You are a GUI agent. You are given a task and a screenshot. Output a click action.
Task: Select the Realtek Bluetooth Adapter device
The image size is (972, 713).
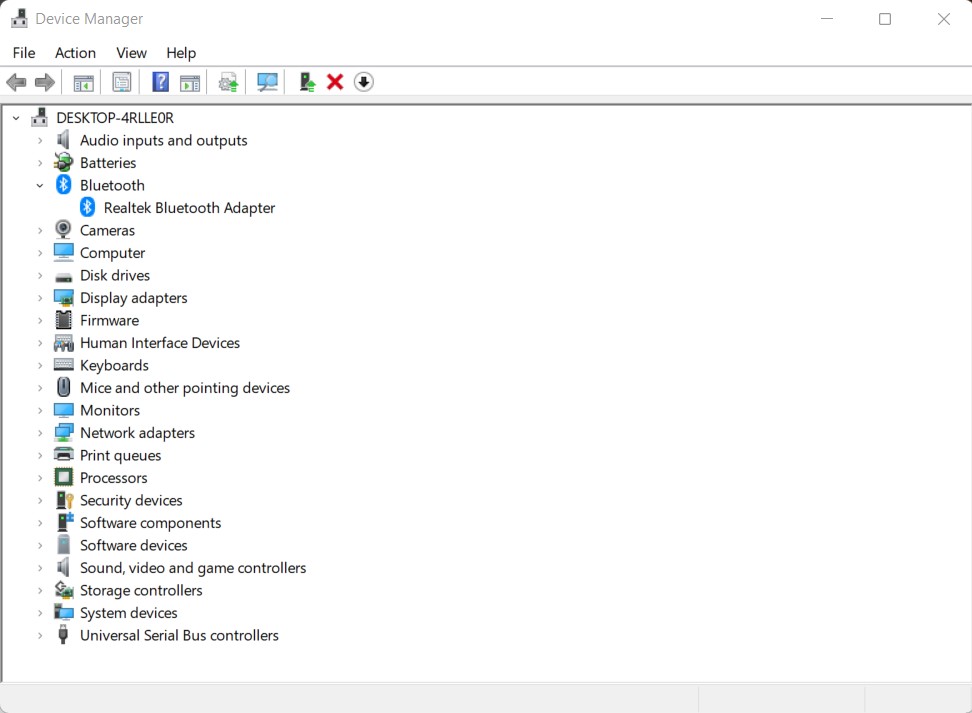[189, 207]
